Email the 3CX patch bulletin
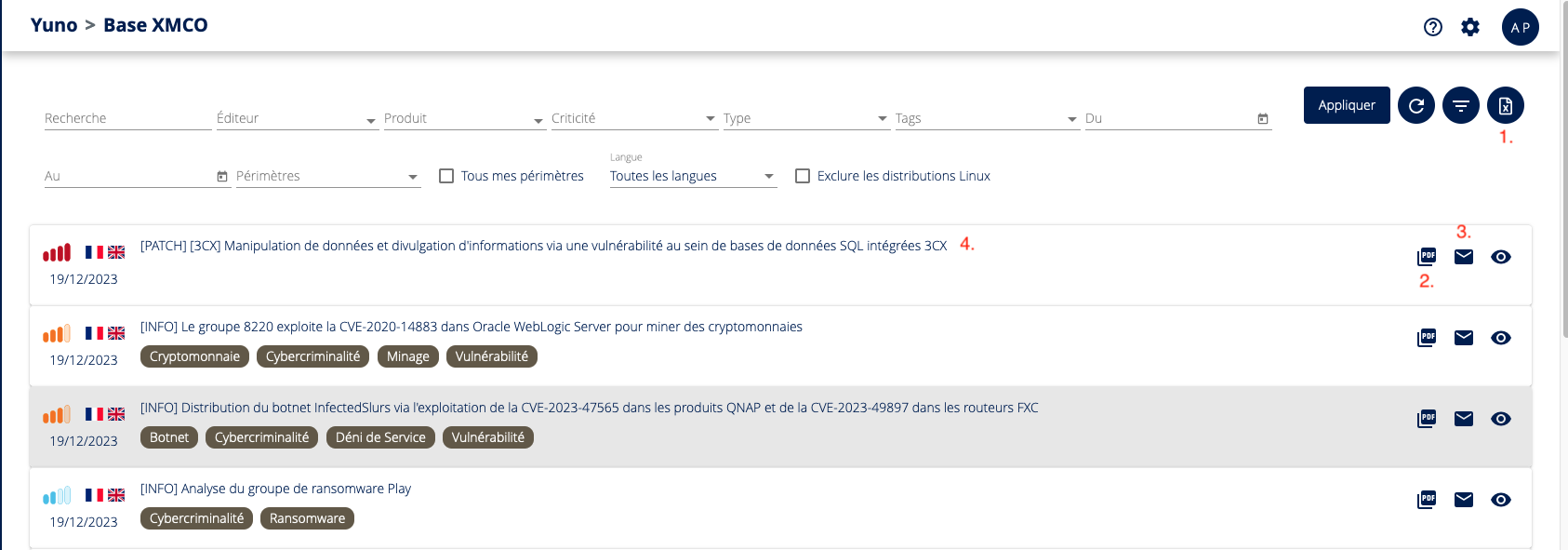This screenshot has height=550, width=1568. tap(1464, 257)
